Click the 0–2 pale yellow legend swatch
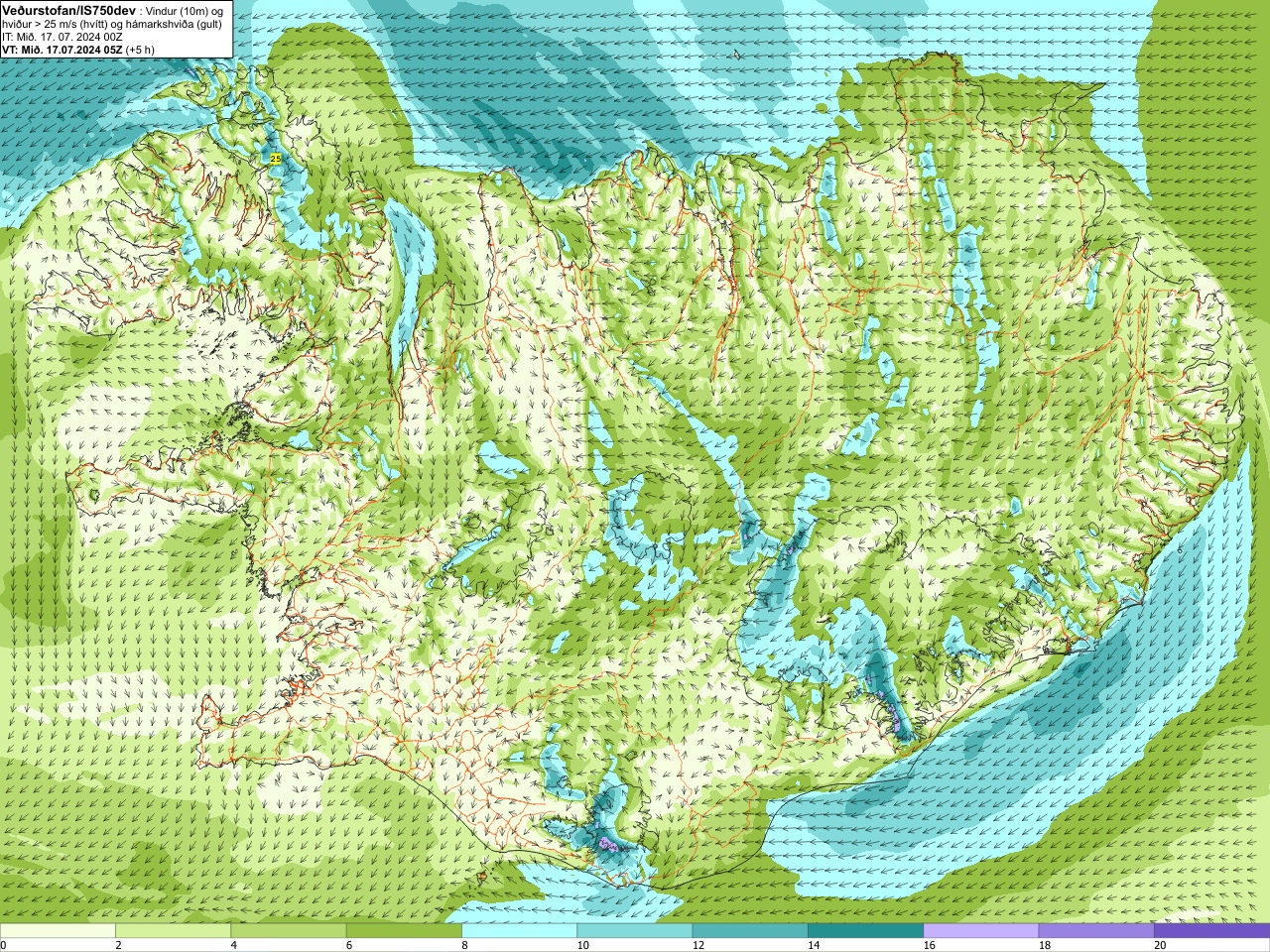Viewport: 1270px width, 952px height. point(58,931)
